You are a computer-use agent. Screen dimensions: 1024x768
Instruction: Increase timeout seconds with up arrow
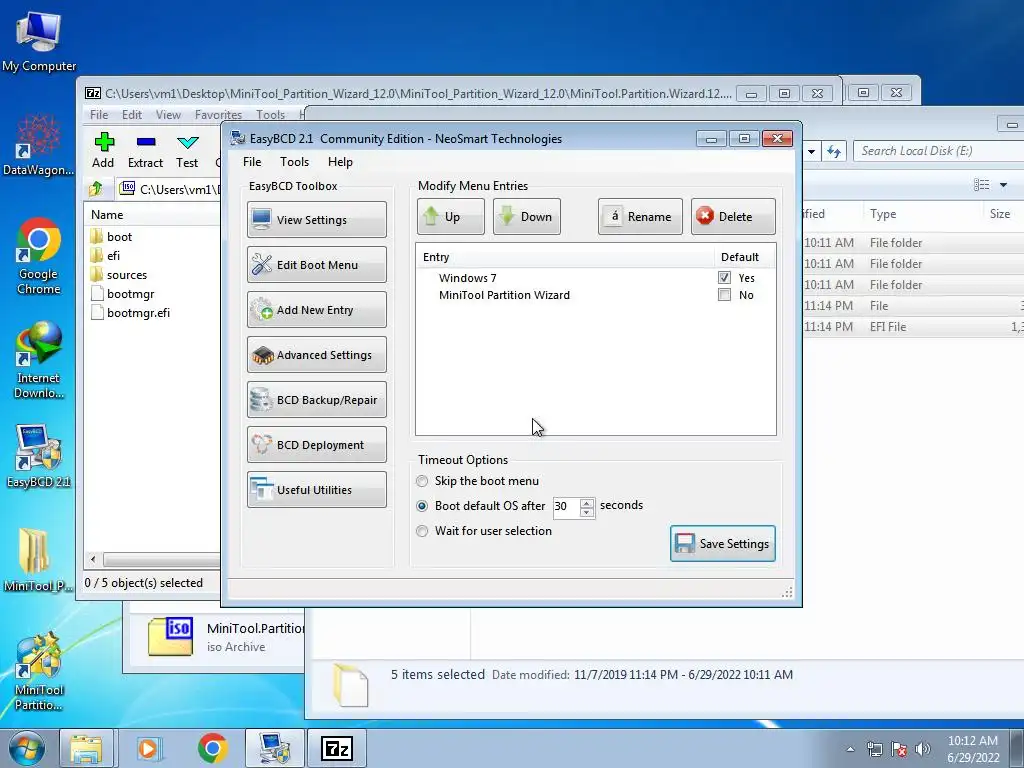[x=586, y=502]
